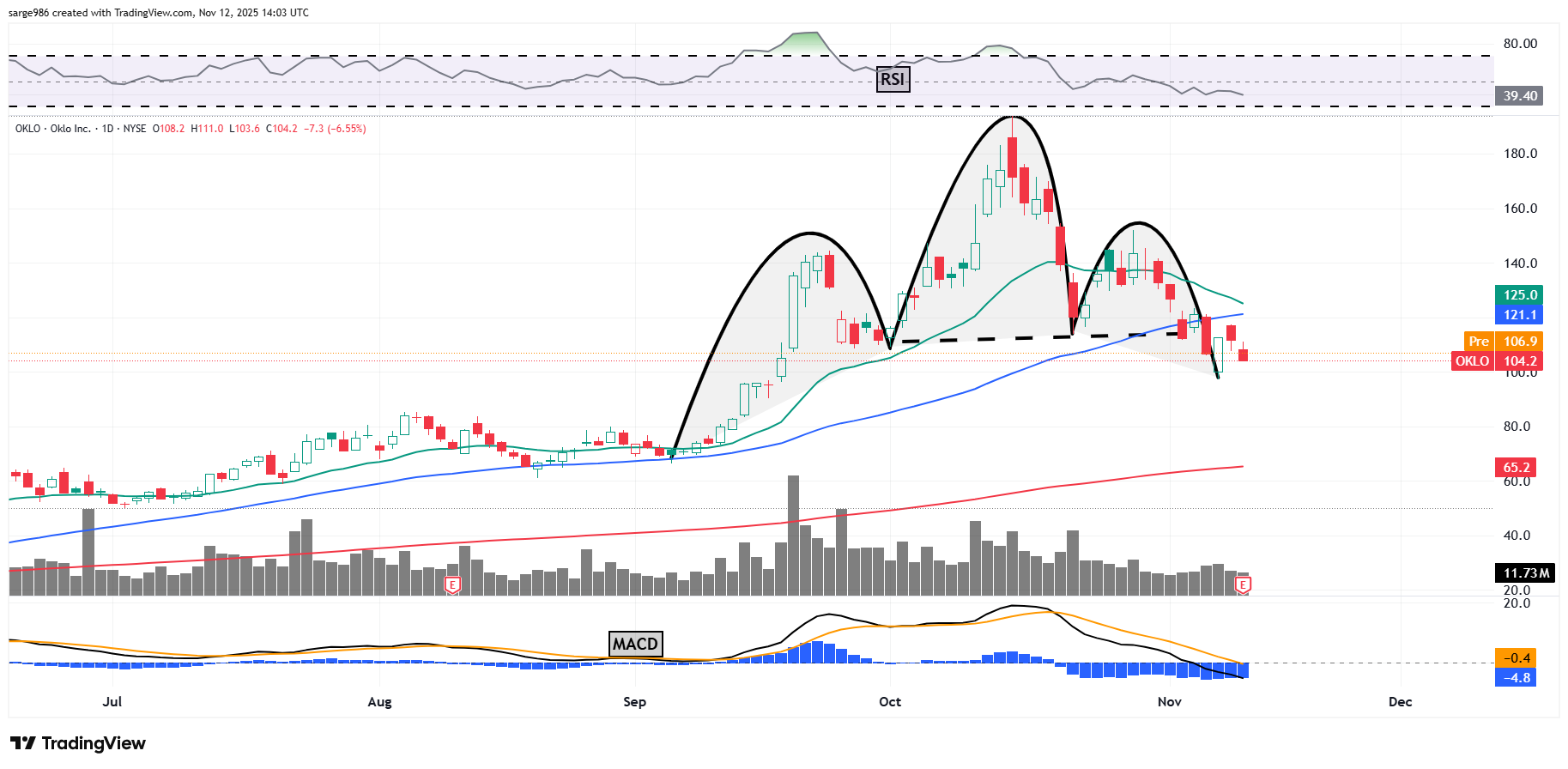Viewport: 1568px width, 769px height.
Task: Click the RSI value 39.40 label
Action: [1519, 96]
